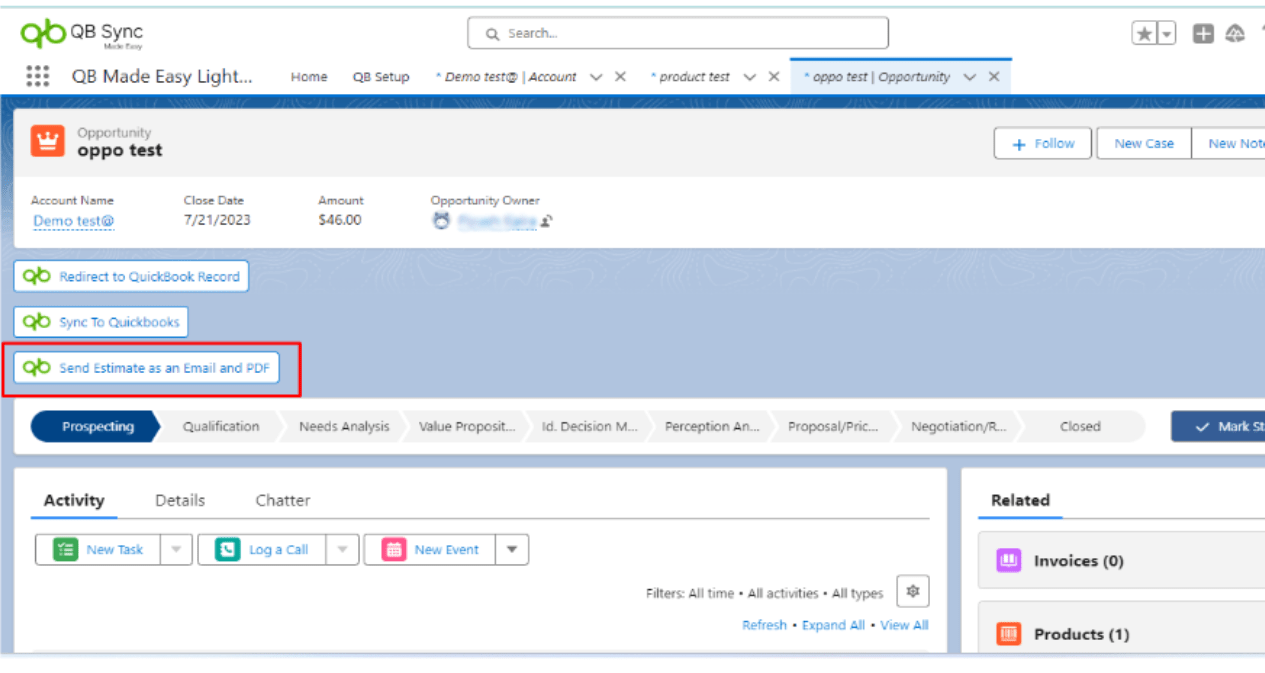1265x673 pixels.
Task: Open favorites list dropdown arrow
Action: [1166, 33]
